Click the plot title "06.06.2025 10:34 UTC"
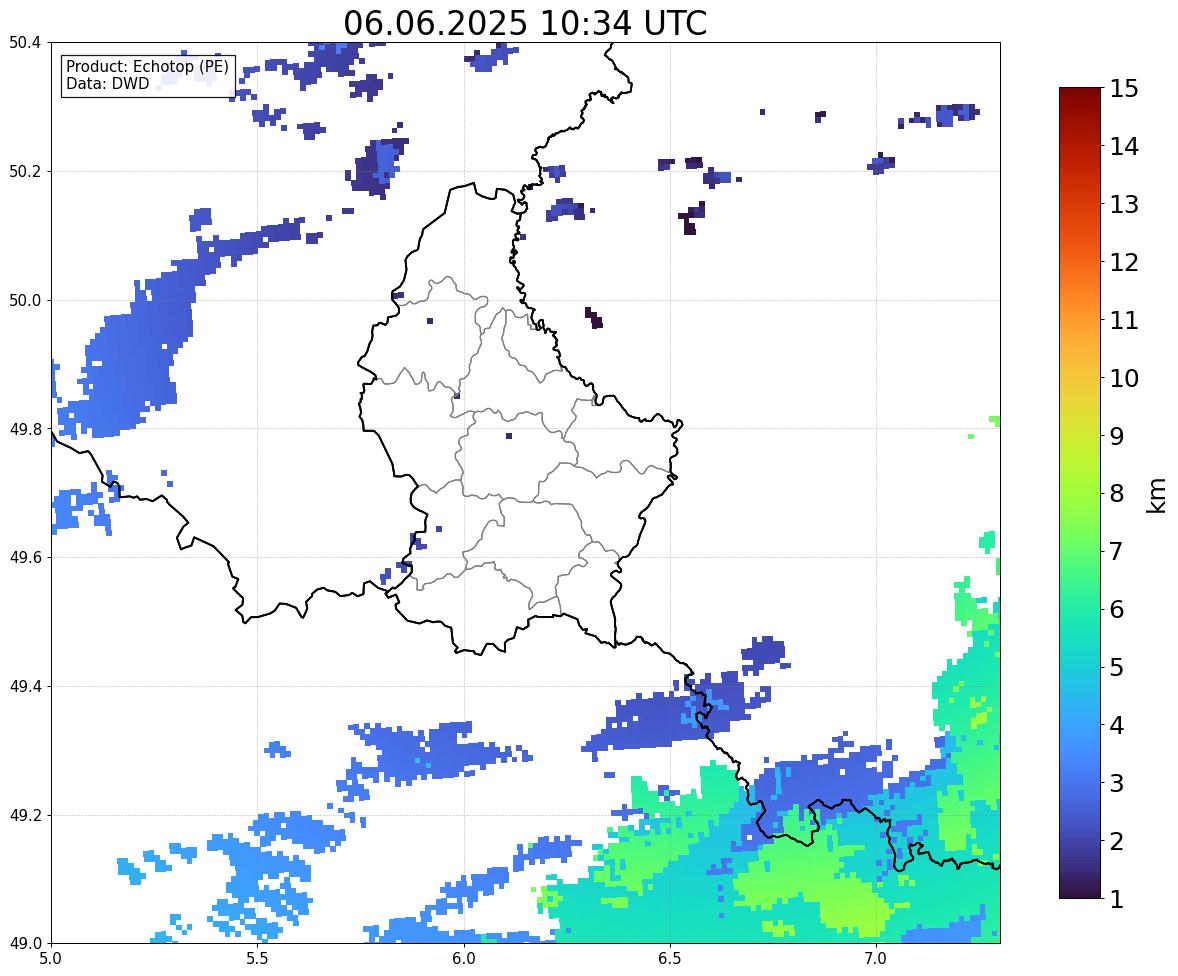This screenshot has height=976, width=1178. tap(525, 23)
